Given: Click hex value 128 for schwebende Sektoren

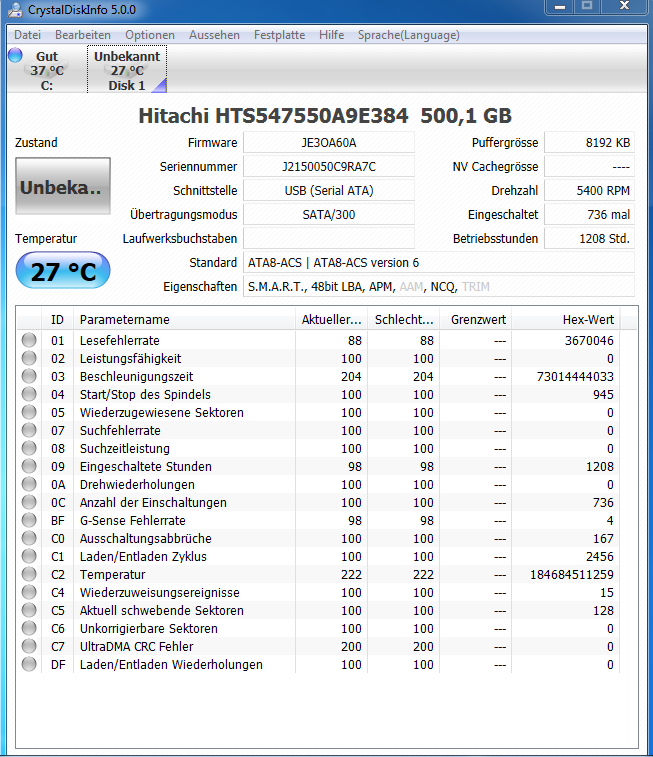Looking at the screenshot, I should (x=603, y=611).
